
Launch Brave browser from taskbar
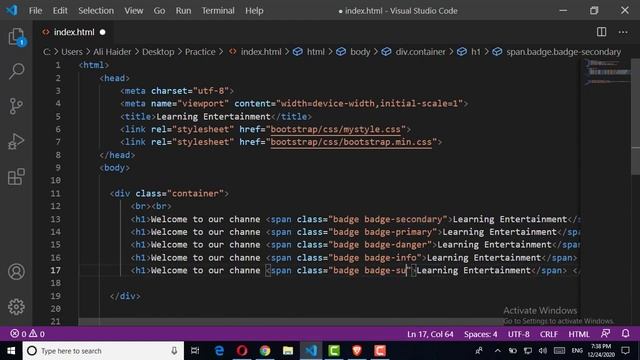pos(357,351)
